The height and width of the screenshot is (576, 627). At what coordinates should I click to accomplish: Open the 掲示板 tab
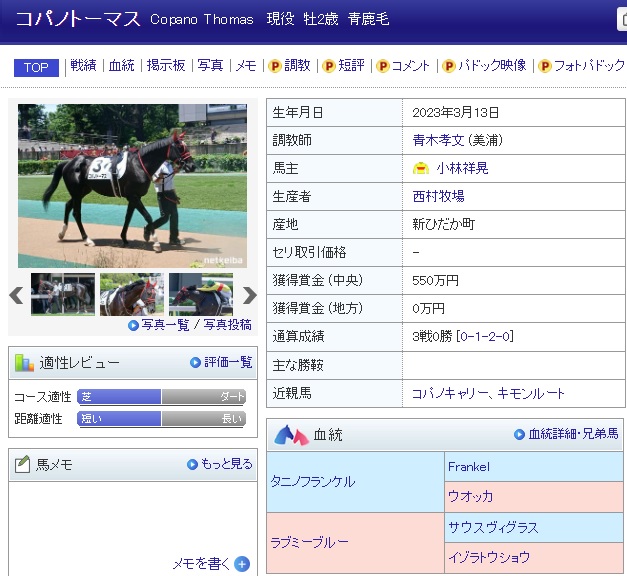pos(165,66)
